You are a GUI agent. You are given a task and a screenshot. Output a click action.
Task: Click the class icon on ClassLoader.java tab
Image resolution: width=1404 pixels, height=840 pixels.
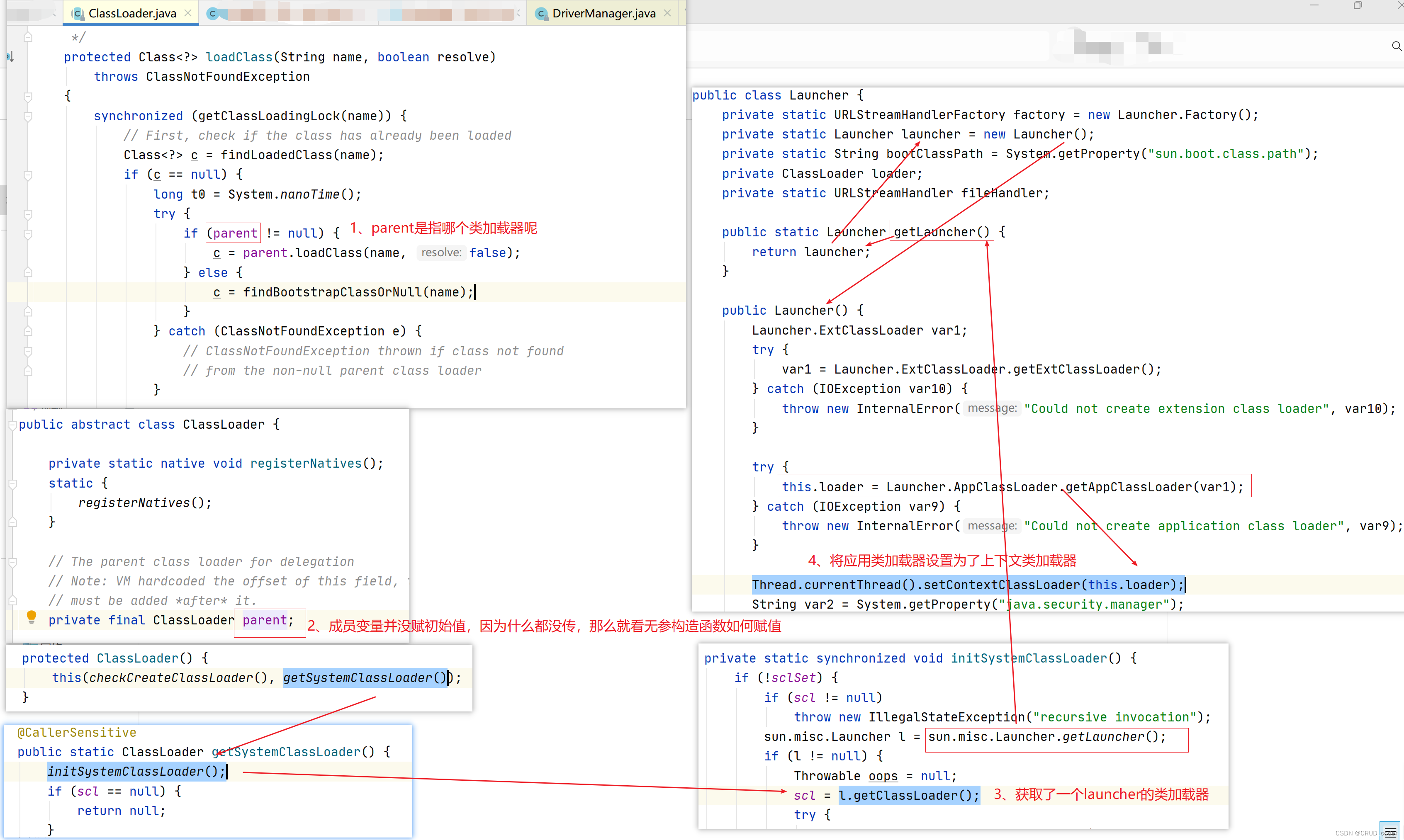[x=78, y=14]
